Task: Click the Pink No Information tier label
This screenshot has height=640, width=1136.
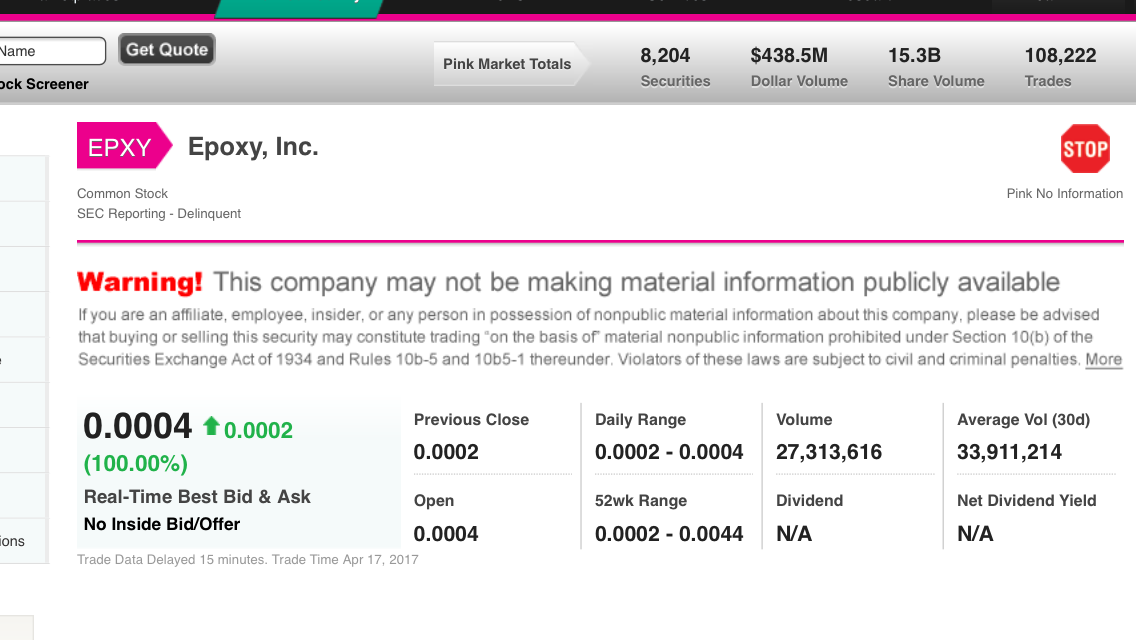Action: click(x=1064, y=194)
